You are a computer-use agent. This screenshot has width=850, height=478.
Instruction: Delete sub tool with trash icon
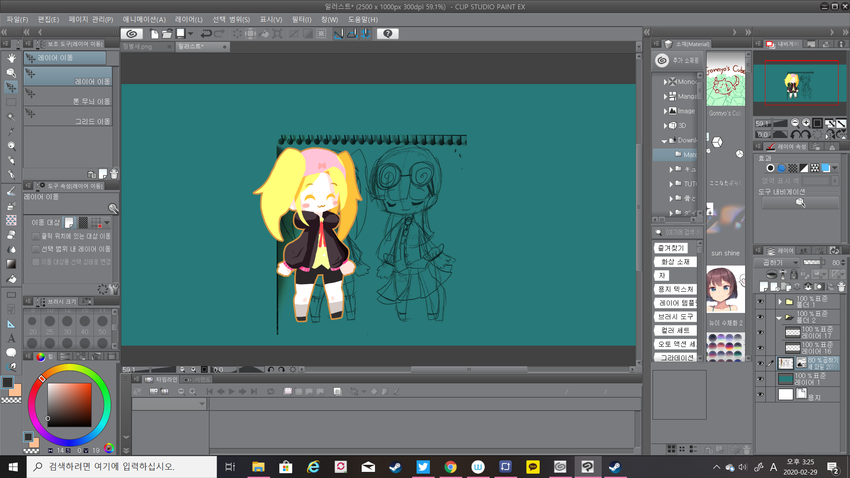tap(114, 174)
